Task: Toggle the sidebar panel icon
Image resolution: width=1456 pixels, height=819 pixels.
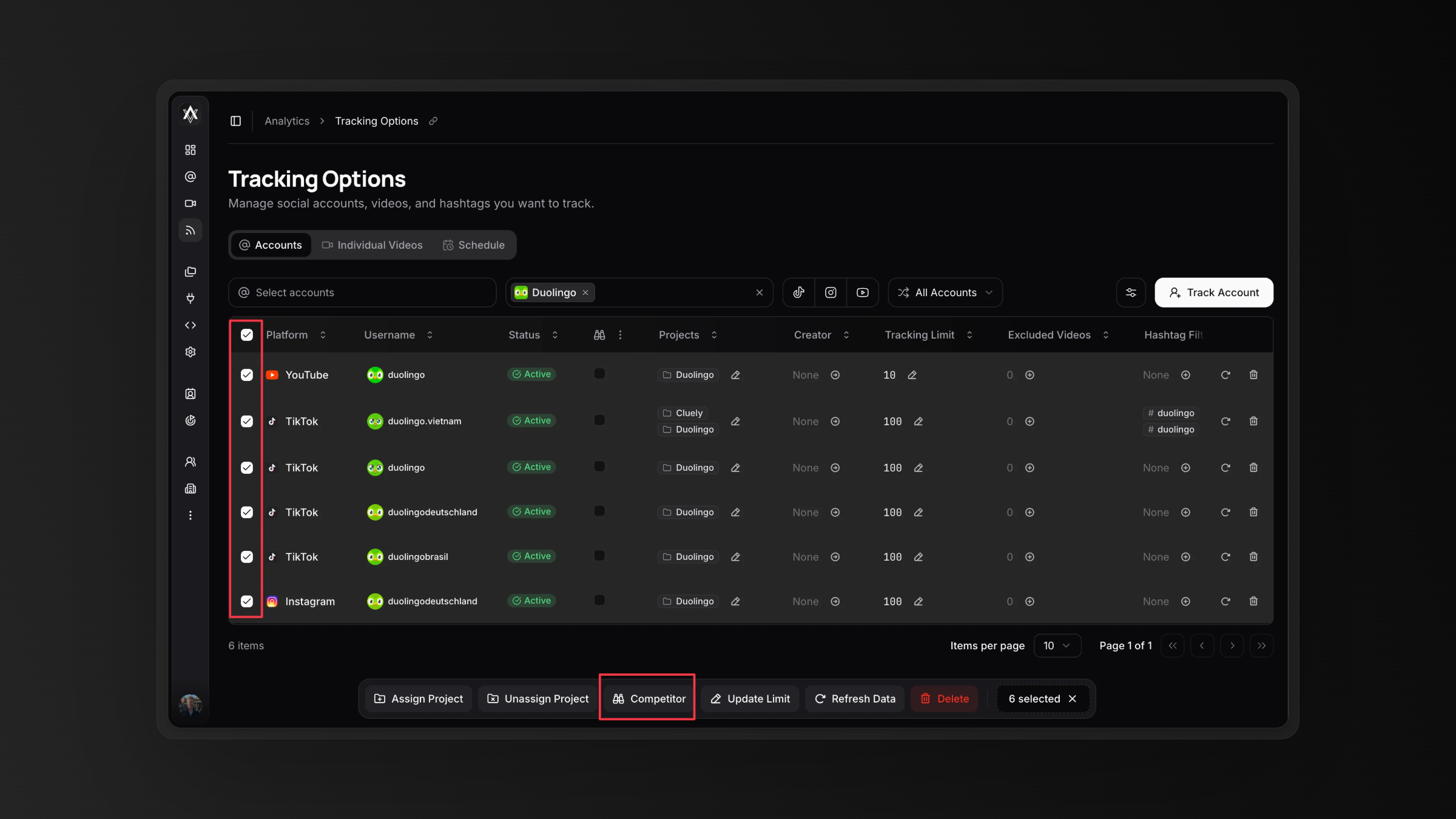Action: coord(235,121)
